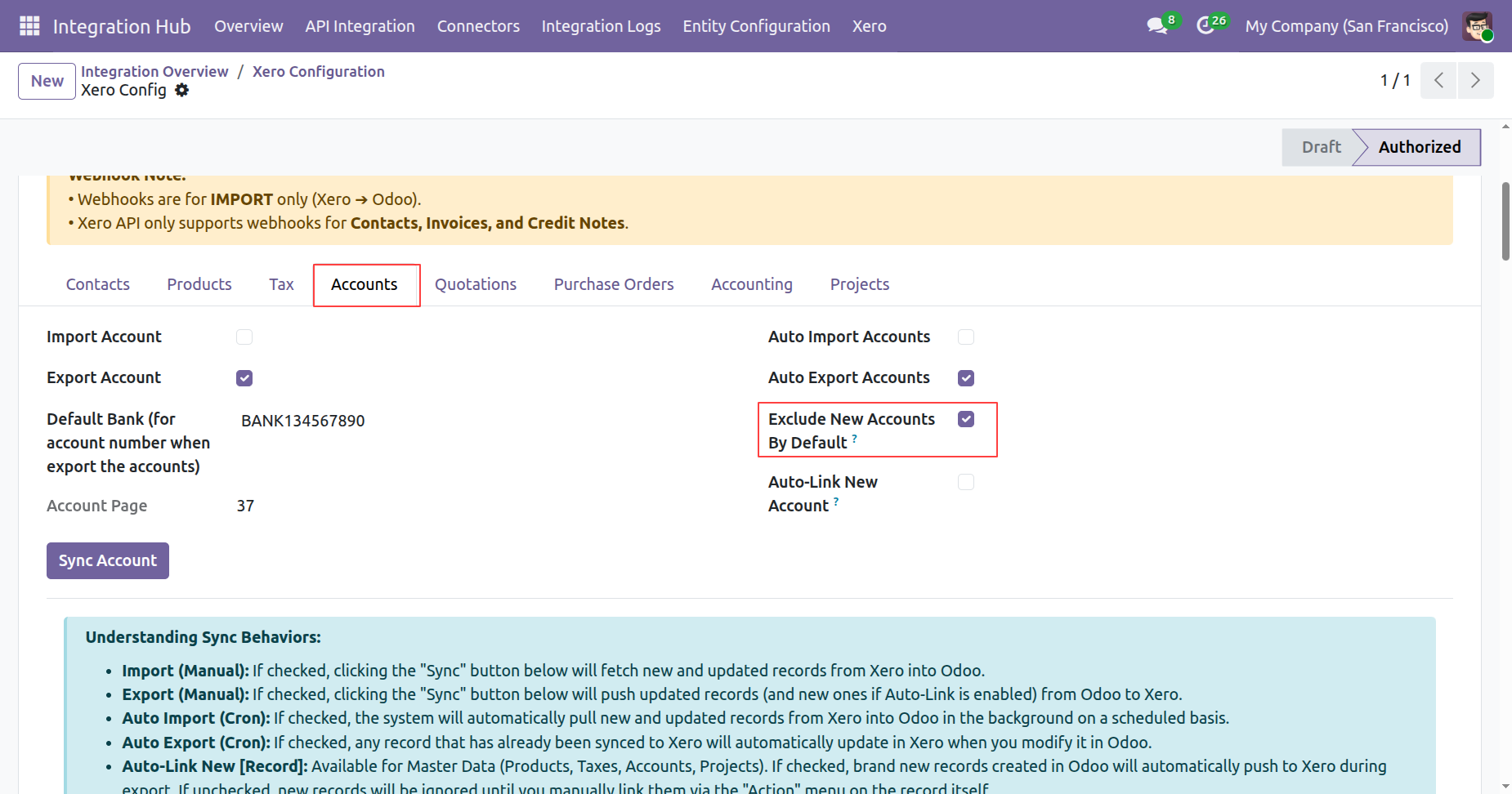Screen dimensions: 1512x794
Task: Switch to the Purchase Orders tab
Action: point(614,284)
